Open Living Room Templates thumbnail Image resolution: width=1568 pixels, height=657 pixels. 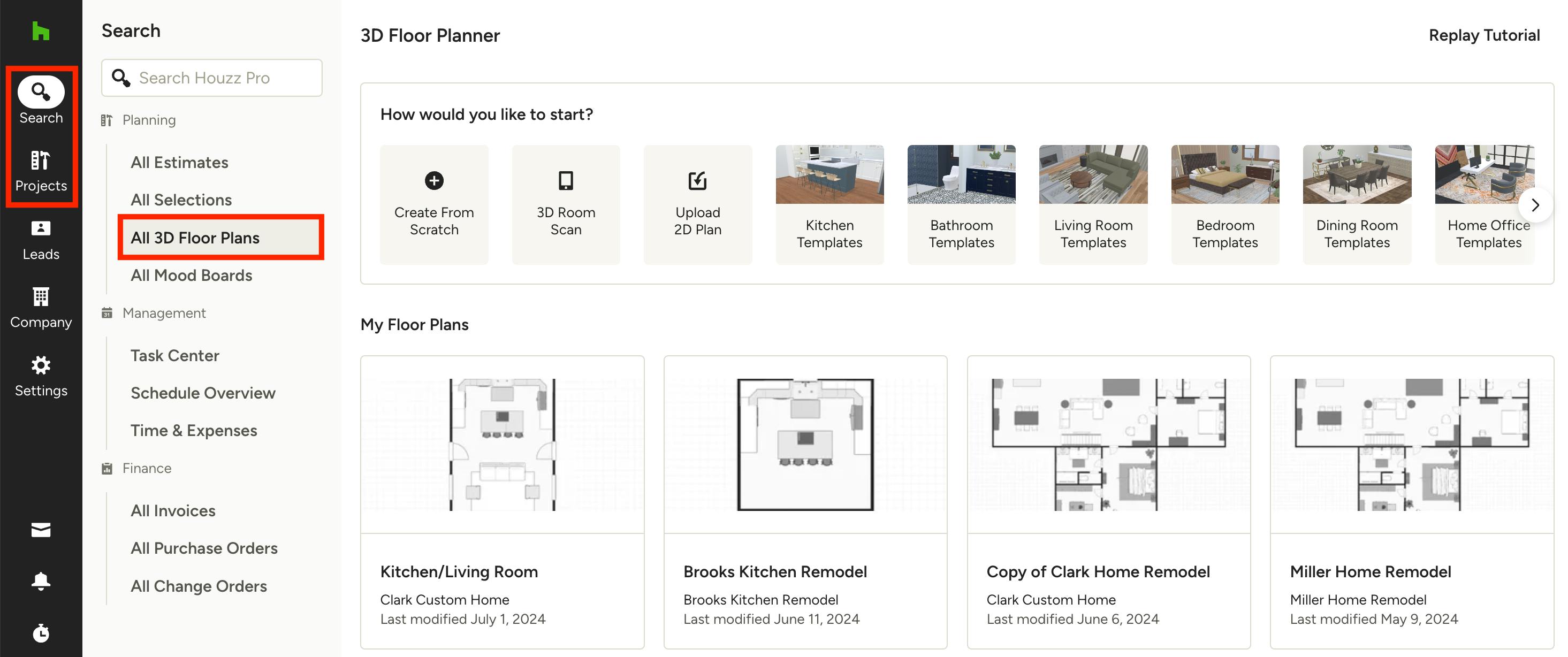pyautogui.click(x=1093, y=174)
